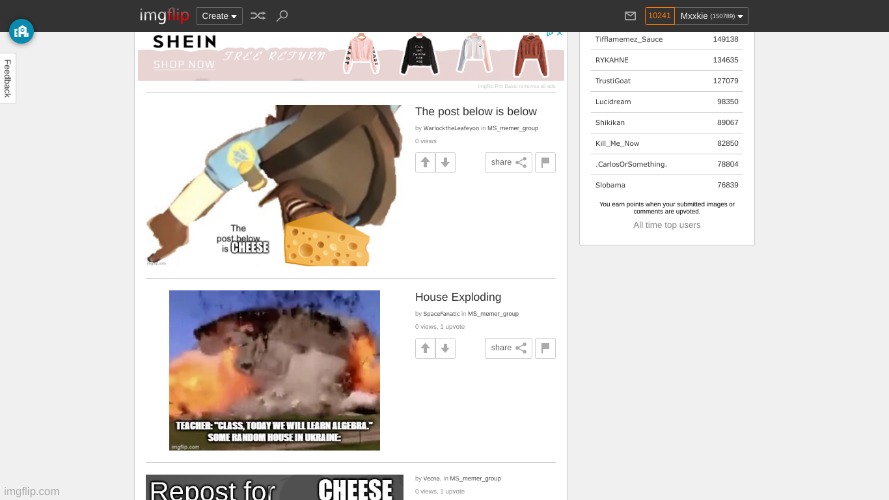Open the 'House Exploding' title
This screenshot has width=889, height=500.
tap(458, 297)
